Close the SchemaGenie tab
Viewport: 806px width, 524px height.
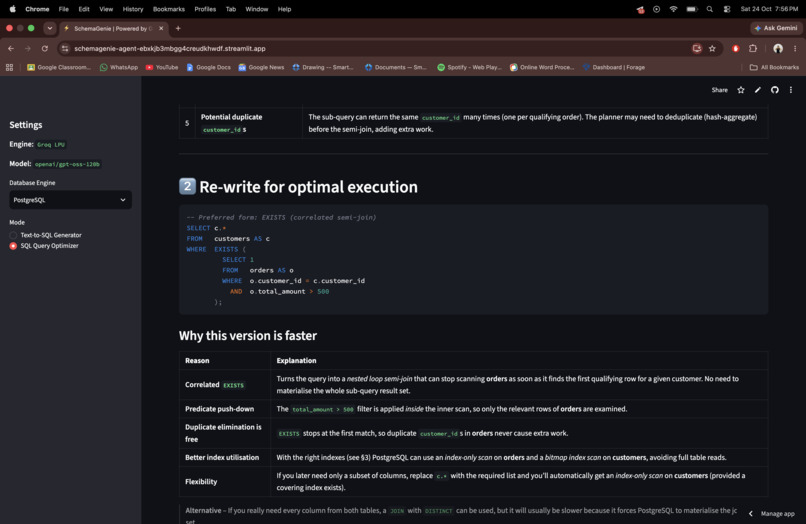tap(161, 28)
